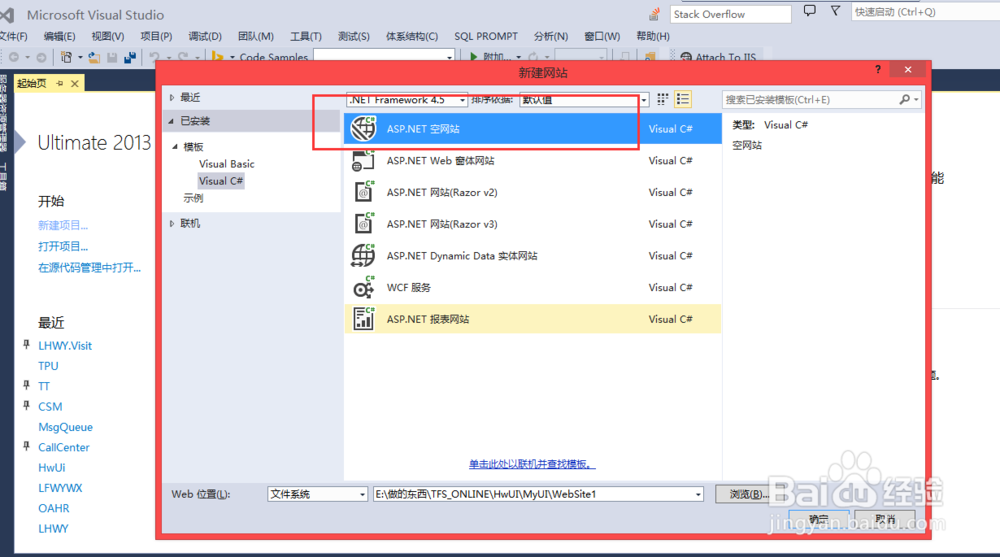Select the 示例 tree item

click(193, 198)
